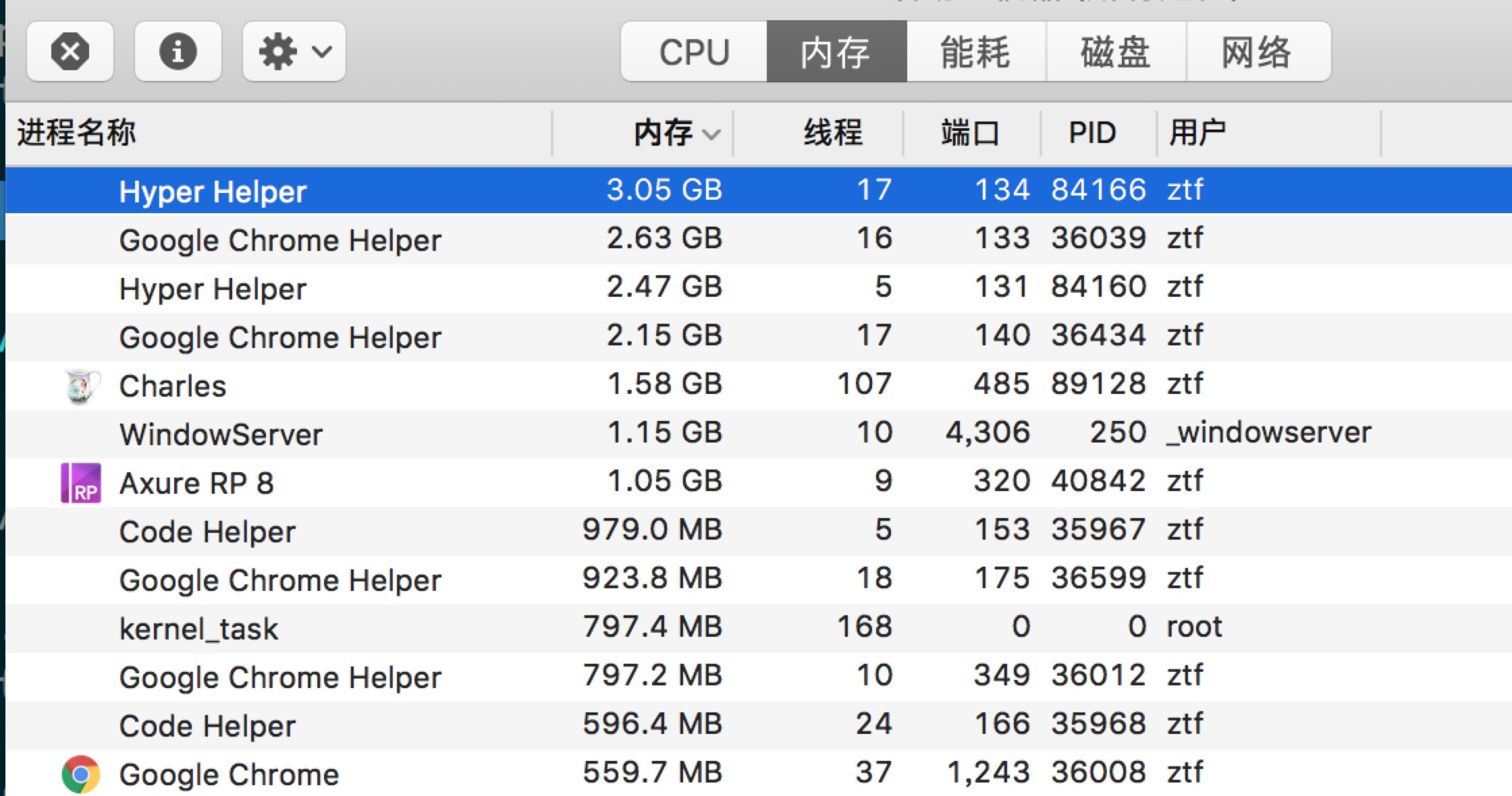The height and width of the screenshot is (796, 1512).
Task: Switch to the 能耗 tab
Action: tap(976, 52)
